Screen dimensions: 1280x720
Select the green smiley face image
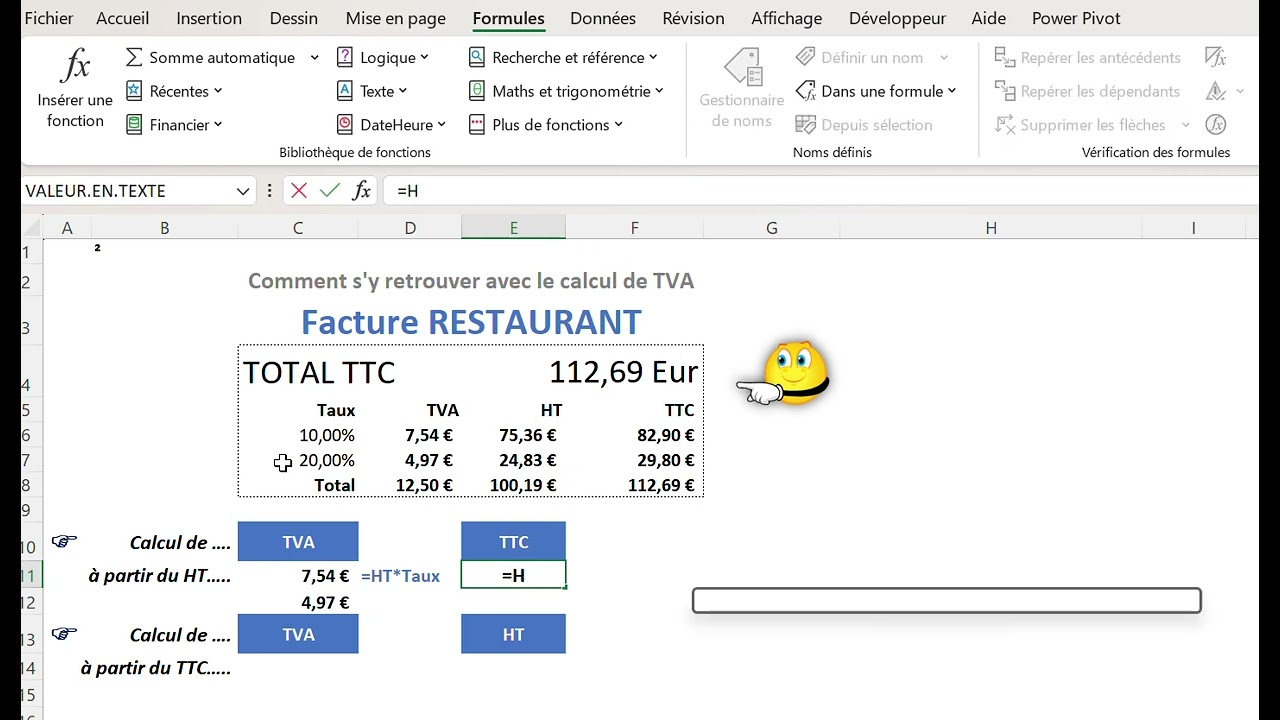pos(795,372)
